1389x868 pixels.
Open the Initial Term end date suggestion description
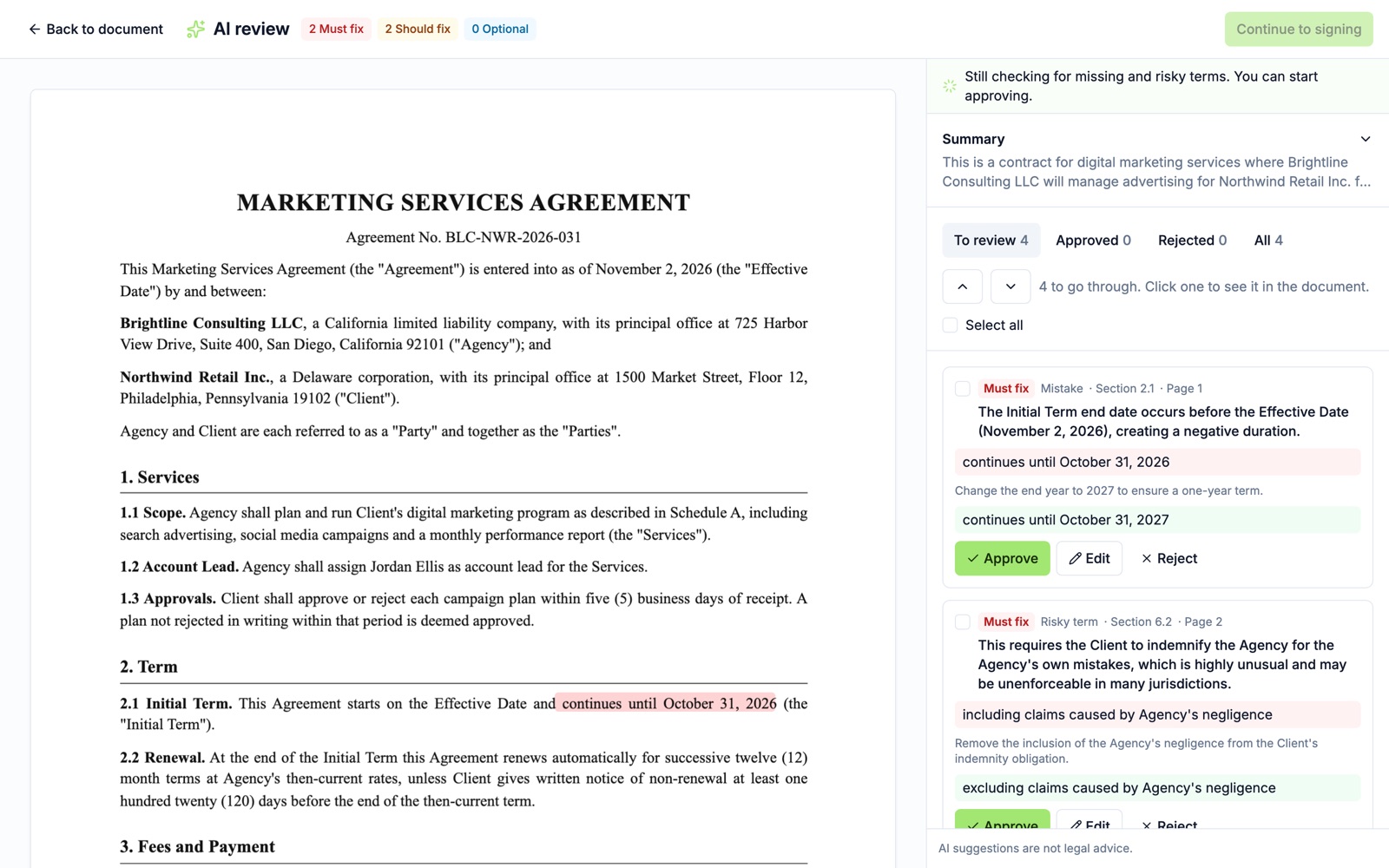[1163, 422]
